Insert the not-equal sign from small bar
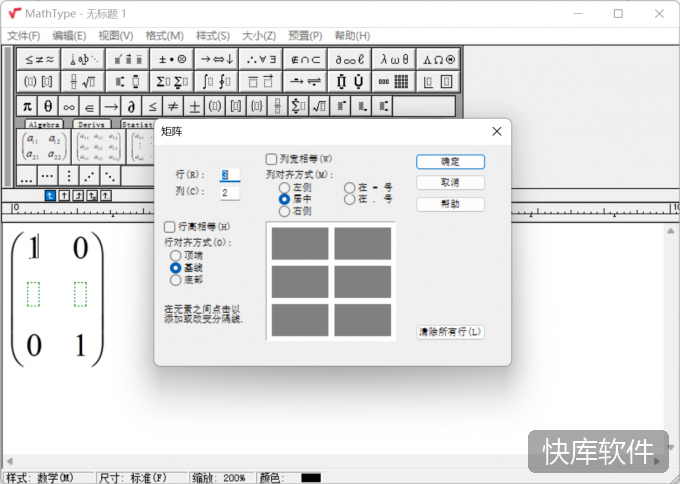 click(x=173, y=106)
